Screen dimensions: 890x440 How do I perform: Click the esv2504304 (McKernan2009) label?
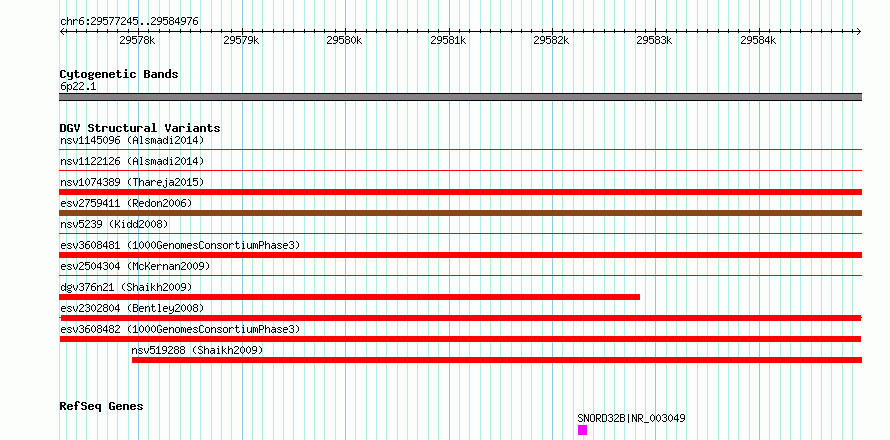pos(135,266)
